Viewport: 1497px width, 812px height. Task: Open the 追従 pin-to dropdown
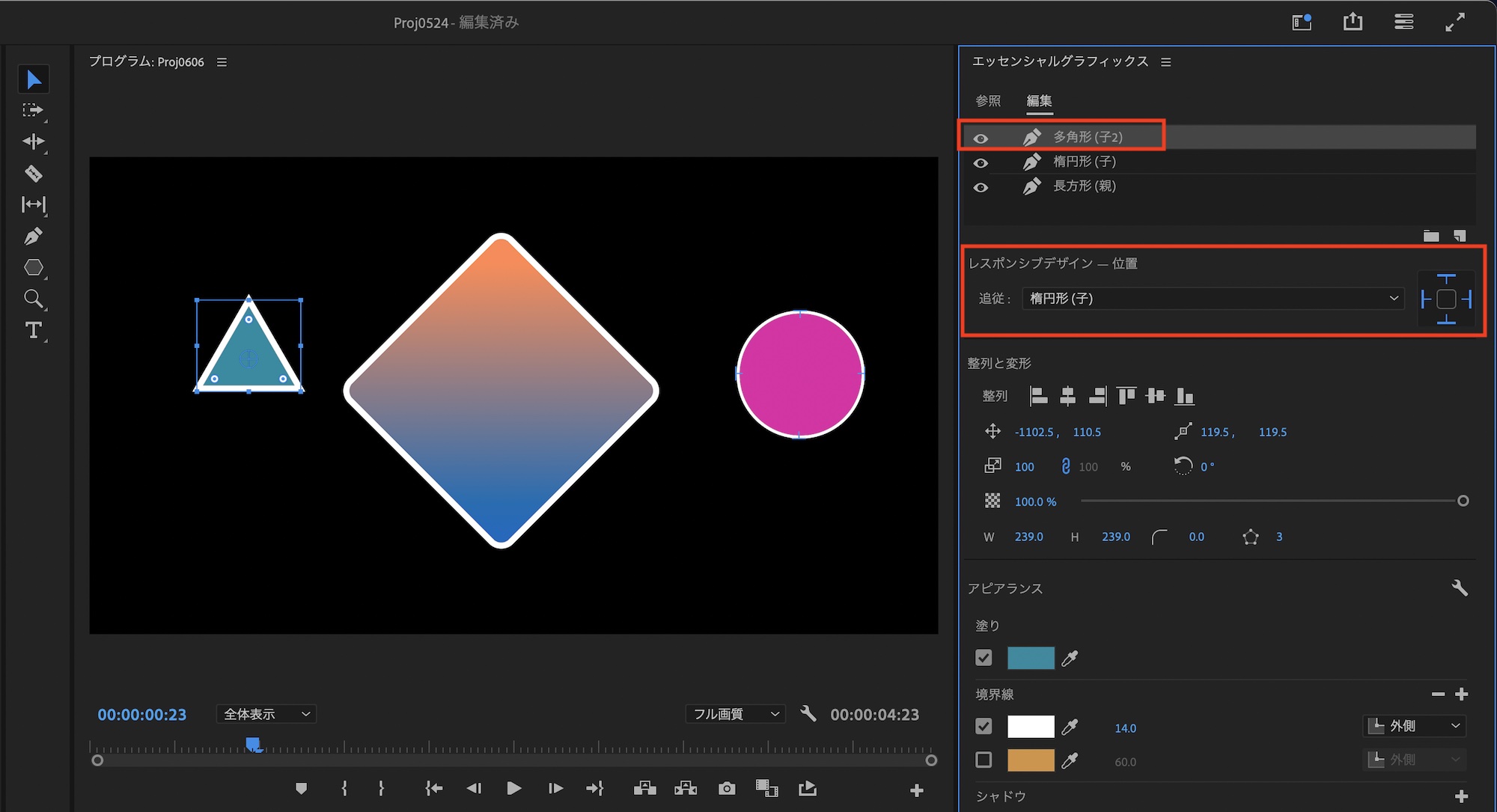click(x=1213, y=299)
